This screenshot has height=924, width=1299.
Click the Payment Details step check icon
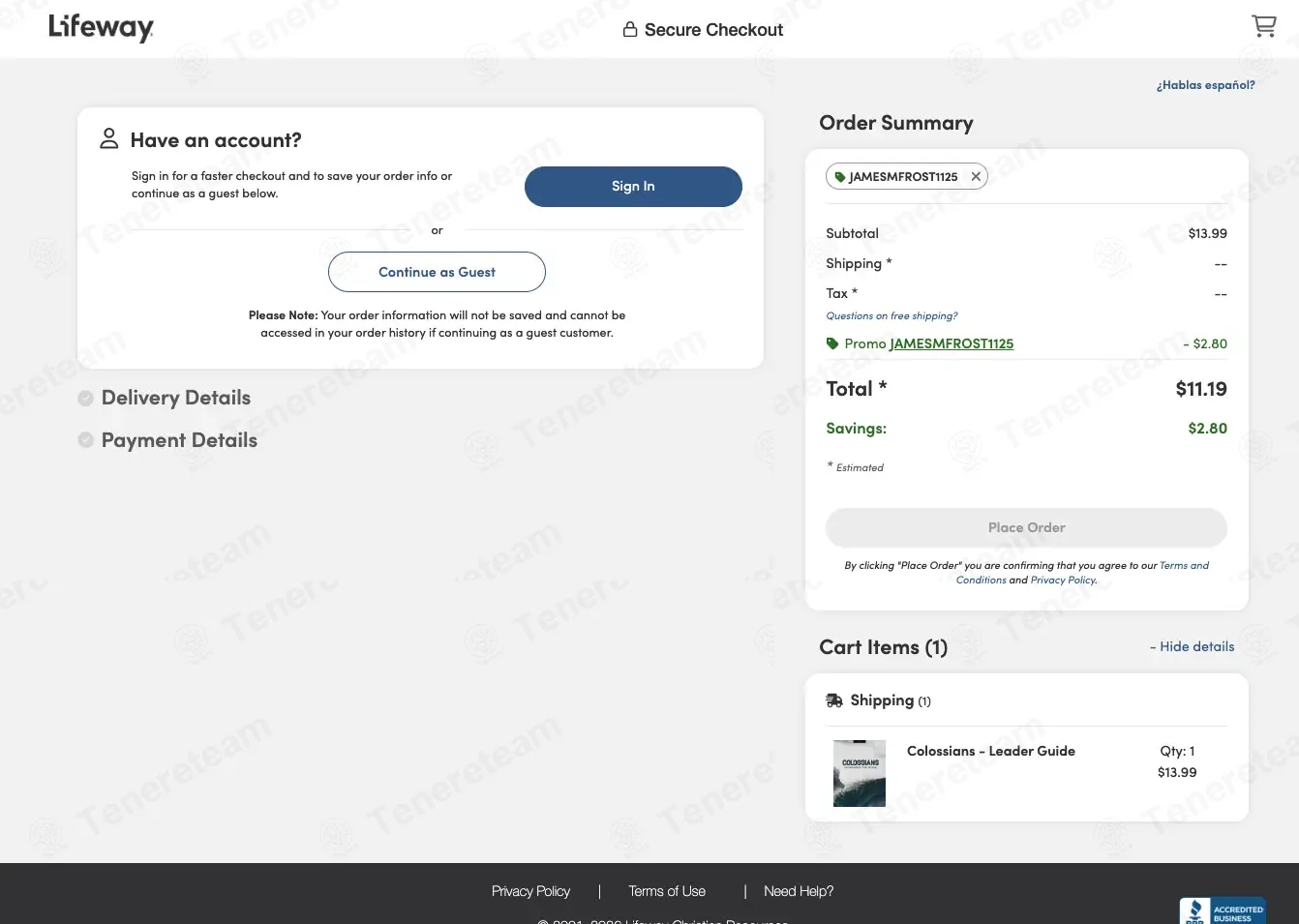point(86,440)
